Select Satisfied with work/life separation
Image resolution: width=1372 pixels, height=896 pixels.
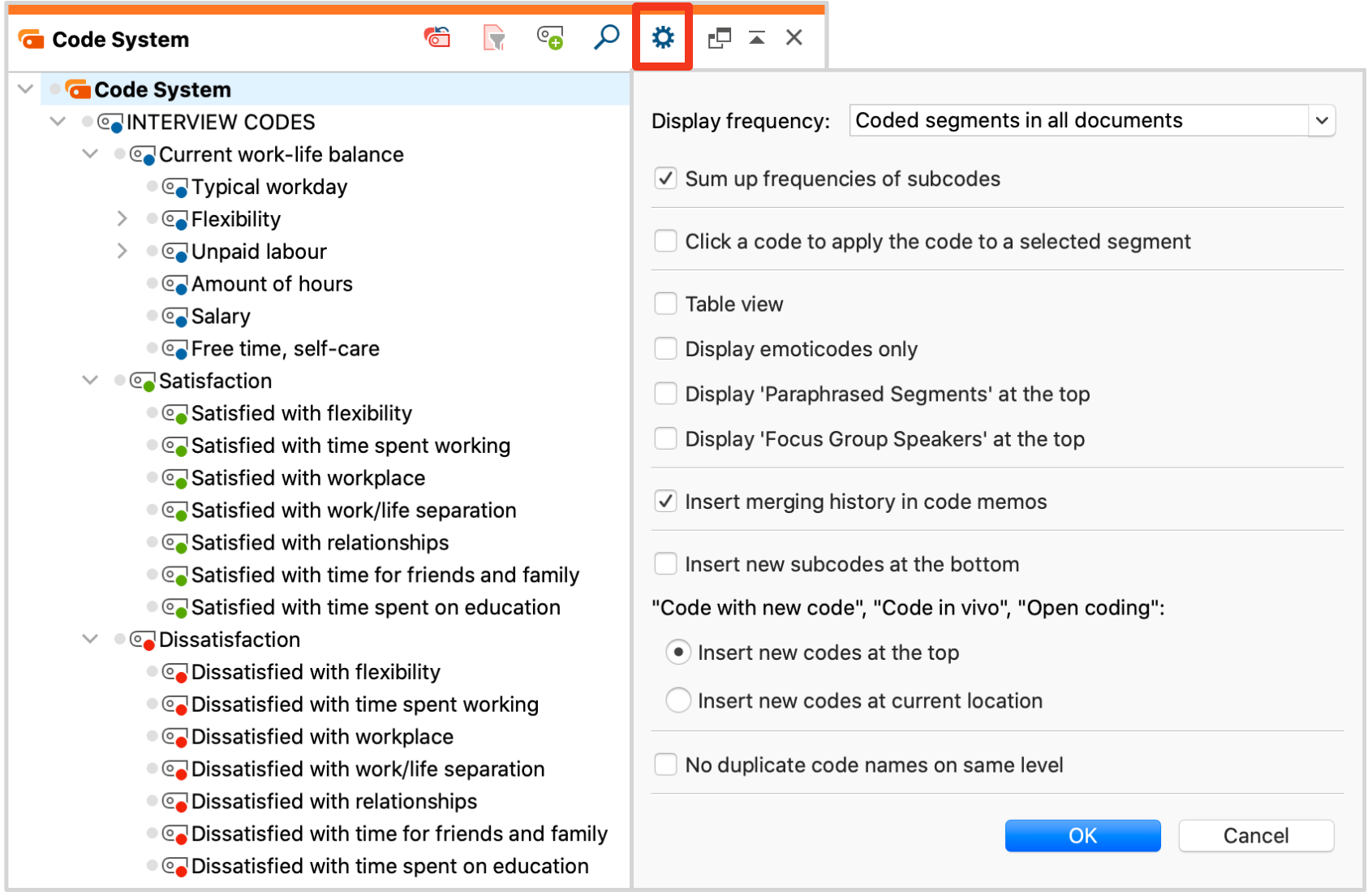pyautogui.click(x=354, y=510)
